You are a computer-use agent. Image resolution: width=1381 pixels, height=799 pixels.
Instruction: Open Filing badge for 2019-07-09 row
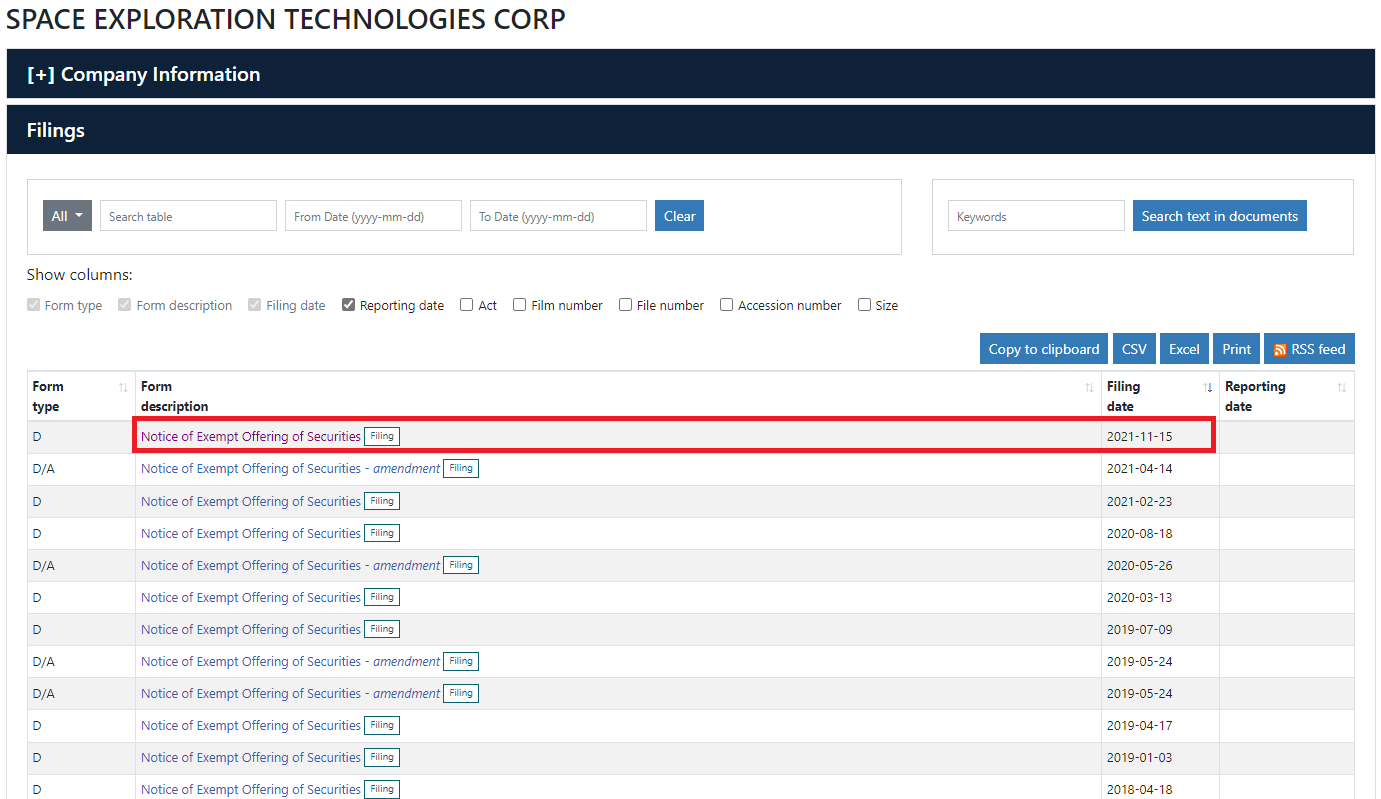pos(382,629)
